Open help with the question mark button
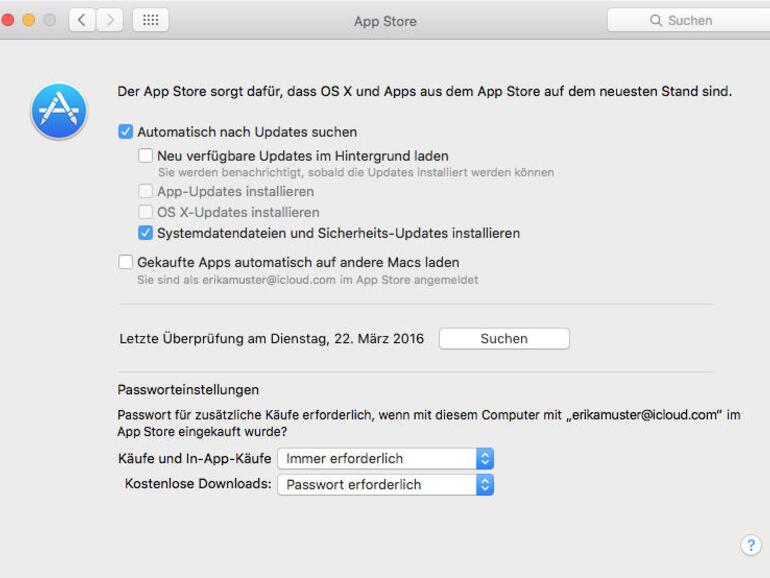Viewport: 770px width, 578px height. 750,545
